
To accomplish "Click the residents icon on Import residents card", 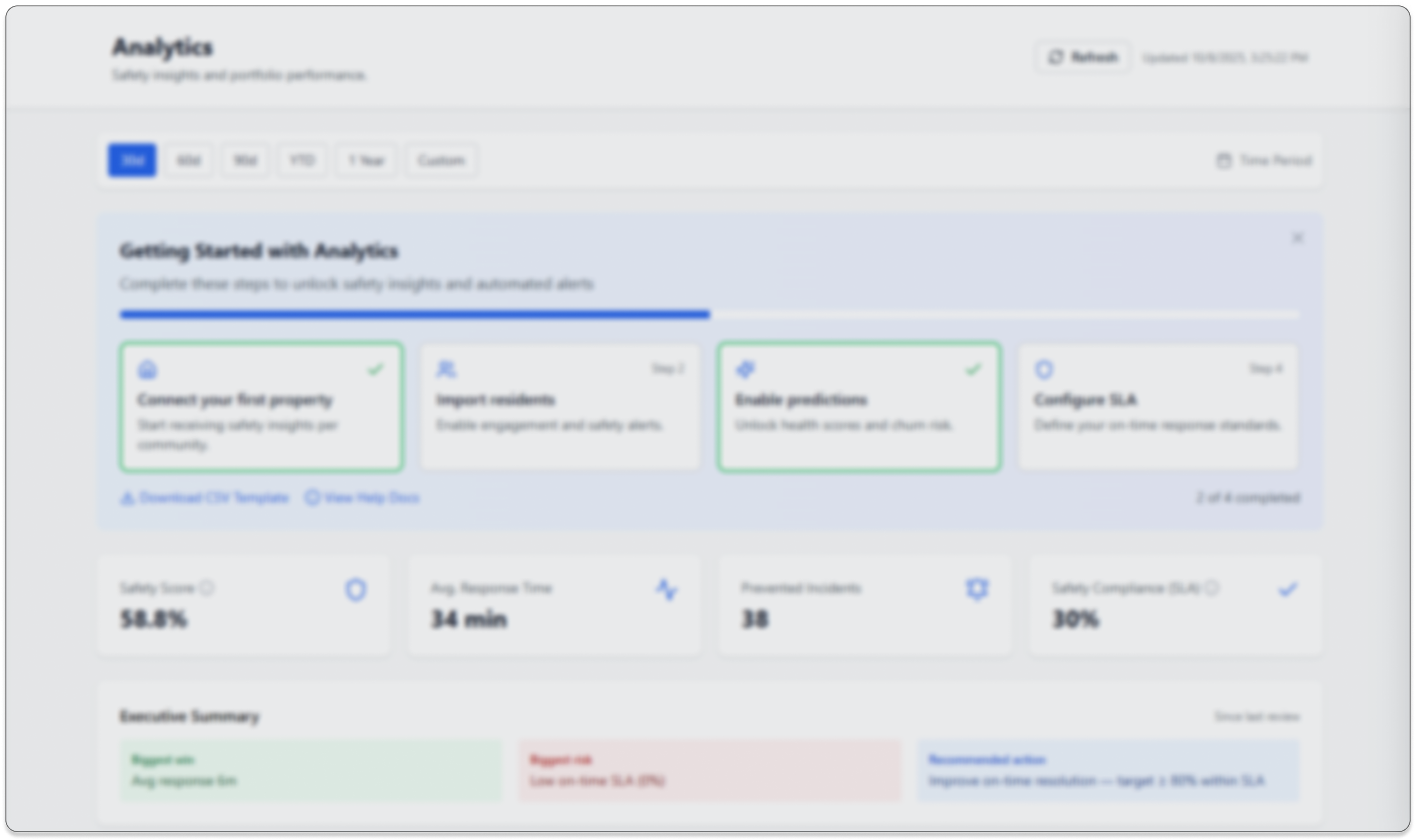I will [x=447, y=370].
